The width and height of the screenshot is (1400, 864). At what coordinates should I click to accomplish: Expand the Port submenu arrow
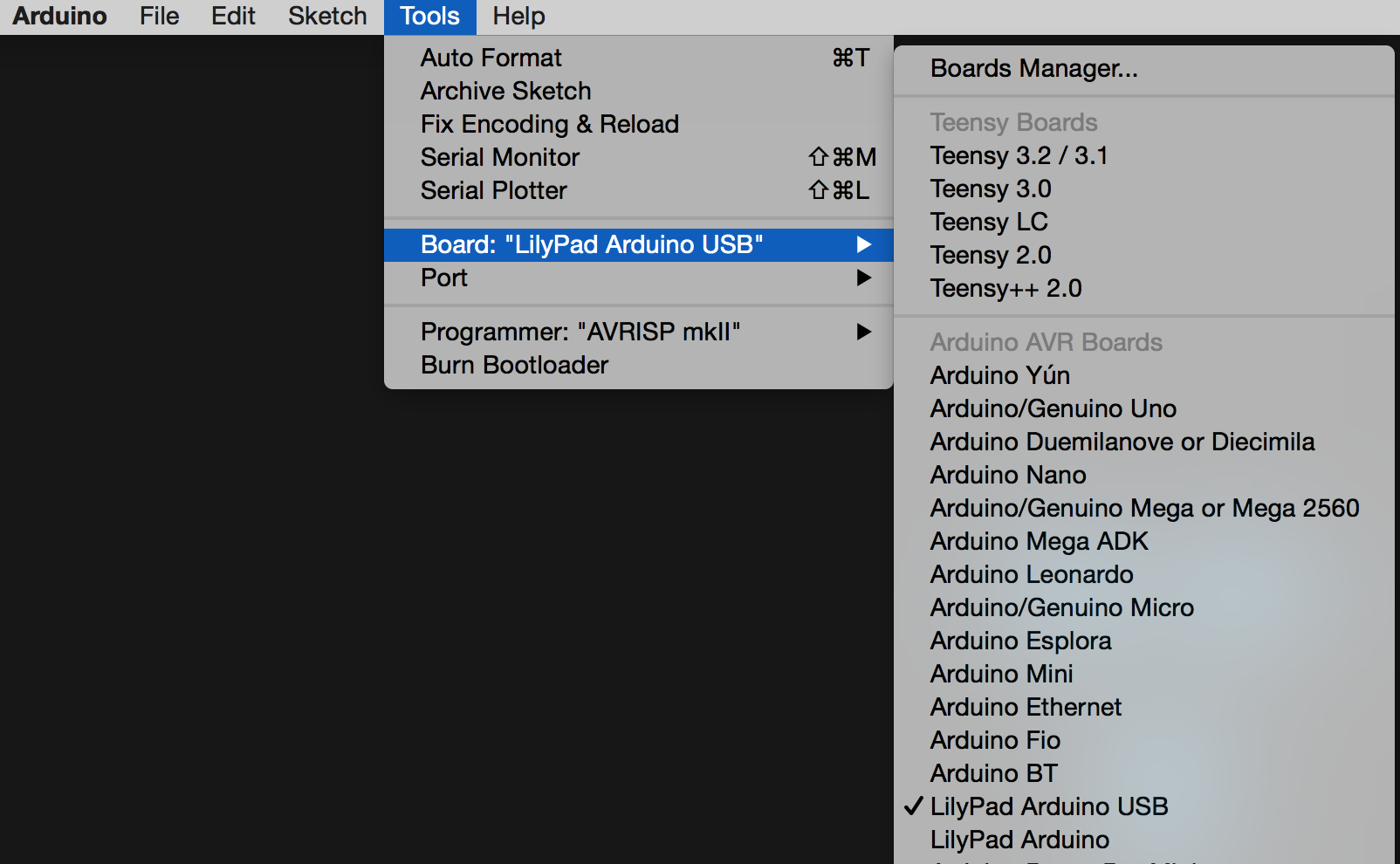(x=863, y=278)
